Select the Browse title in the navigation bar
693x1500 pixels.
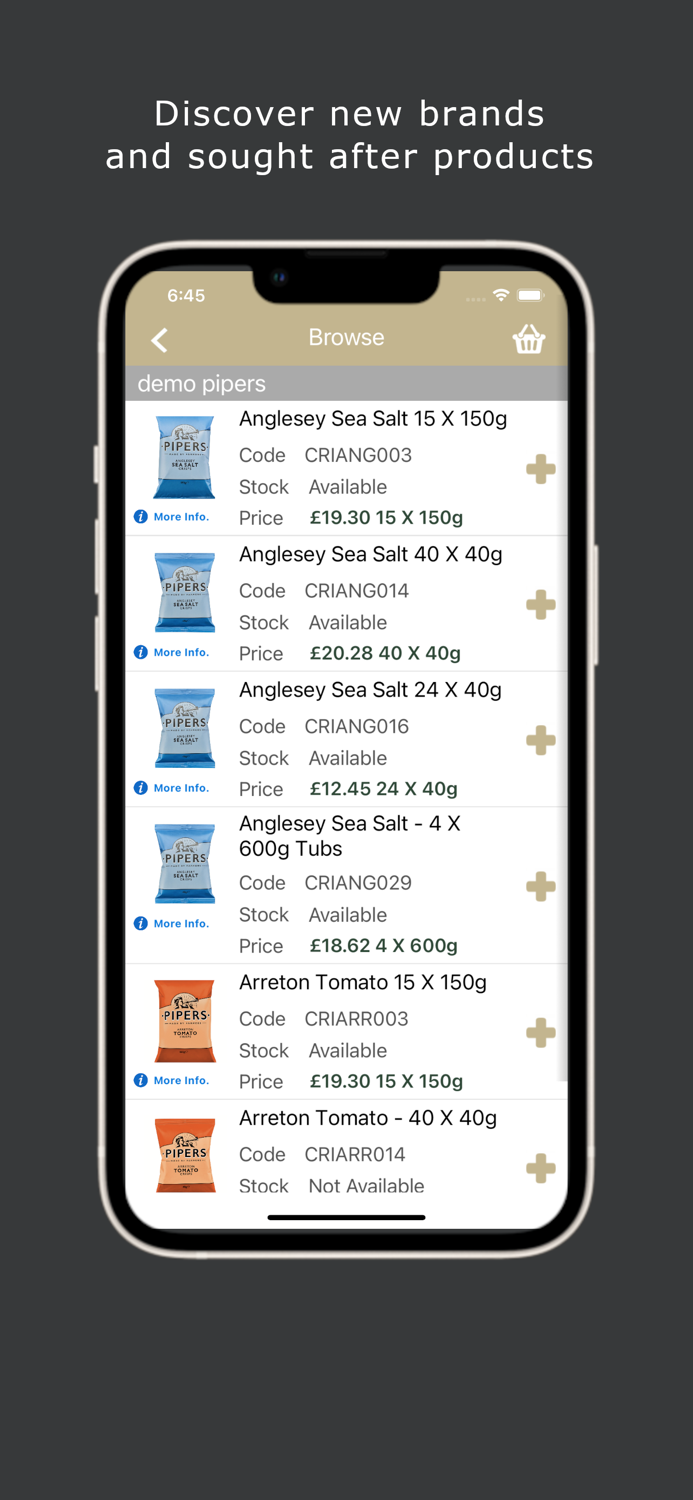coord(346,337)
